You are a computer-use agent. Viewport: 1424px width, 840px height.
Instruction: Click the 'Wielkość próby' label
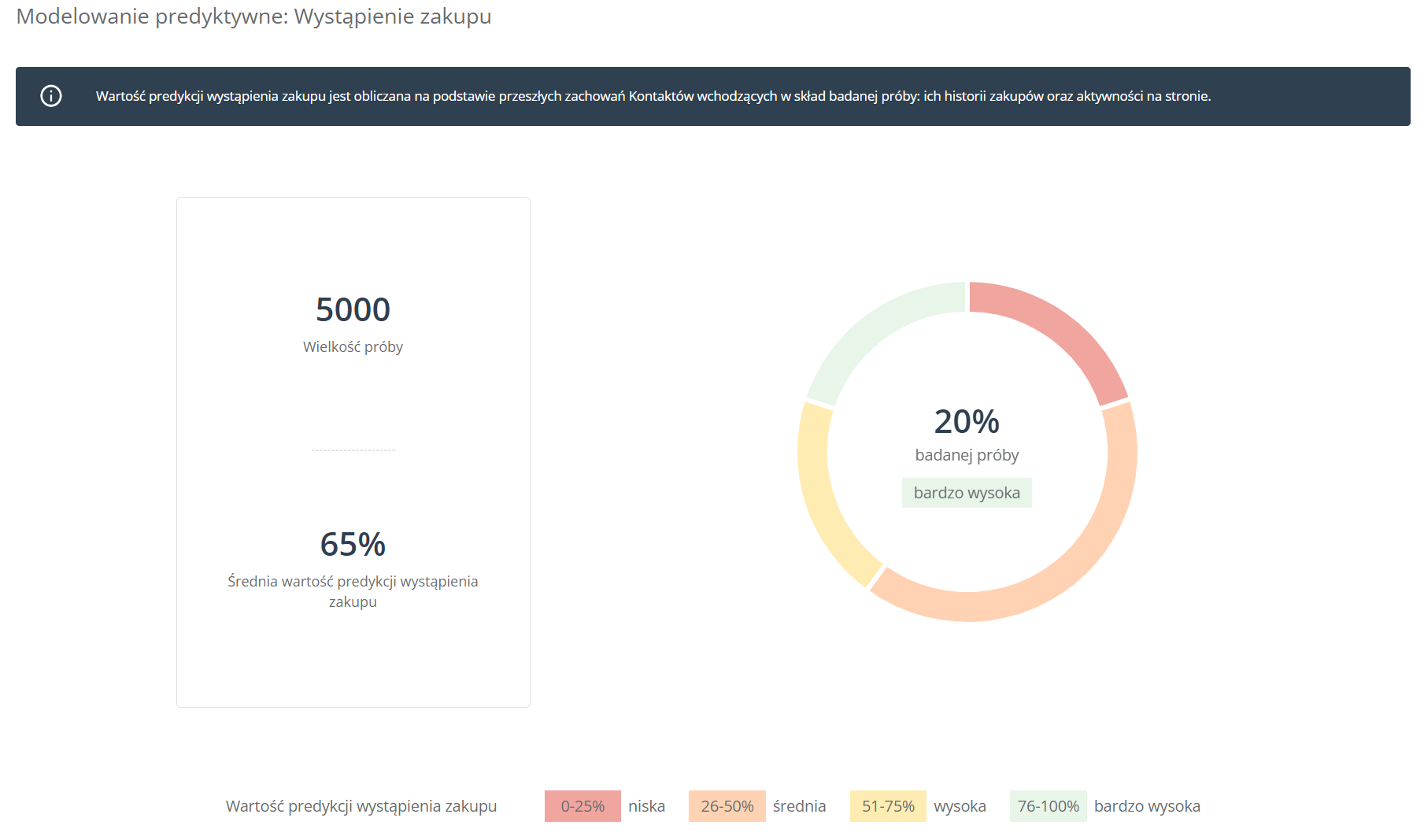pyautogui.click(x=353, y=347)
